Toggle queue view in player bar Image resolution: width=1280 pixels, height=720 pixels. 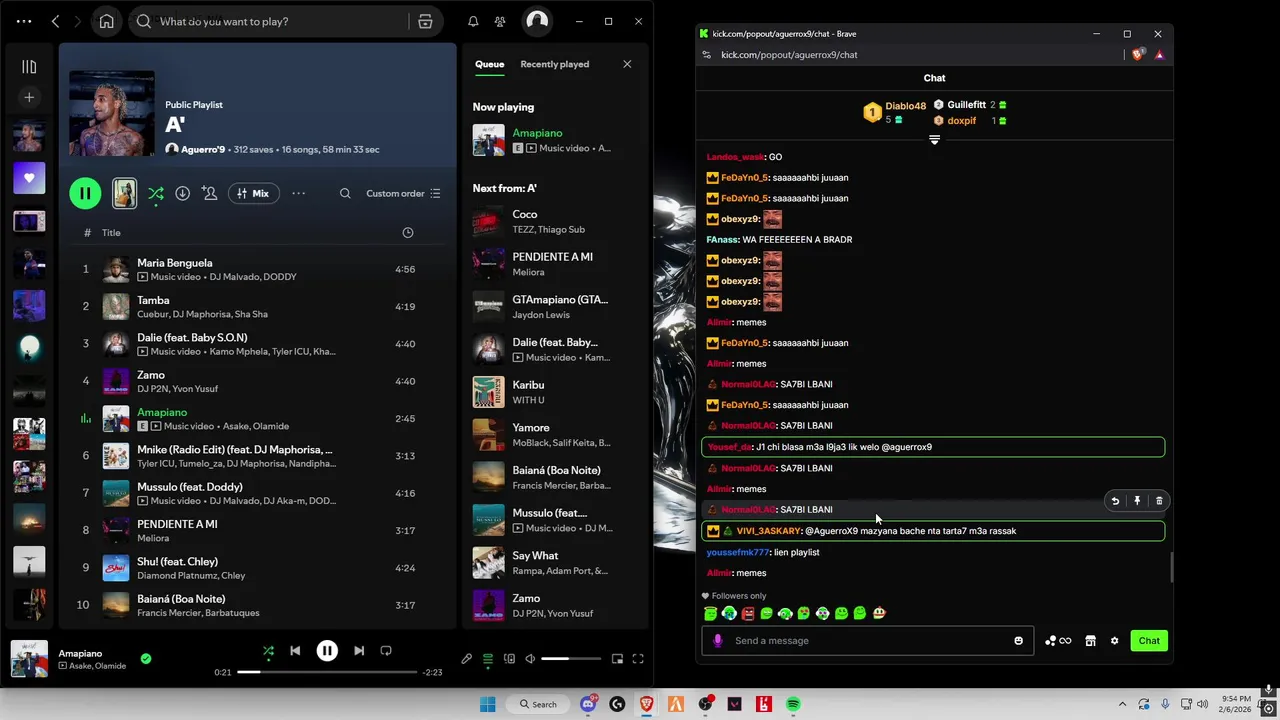pyautogui.click(x=488, y=659)
